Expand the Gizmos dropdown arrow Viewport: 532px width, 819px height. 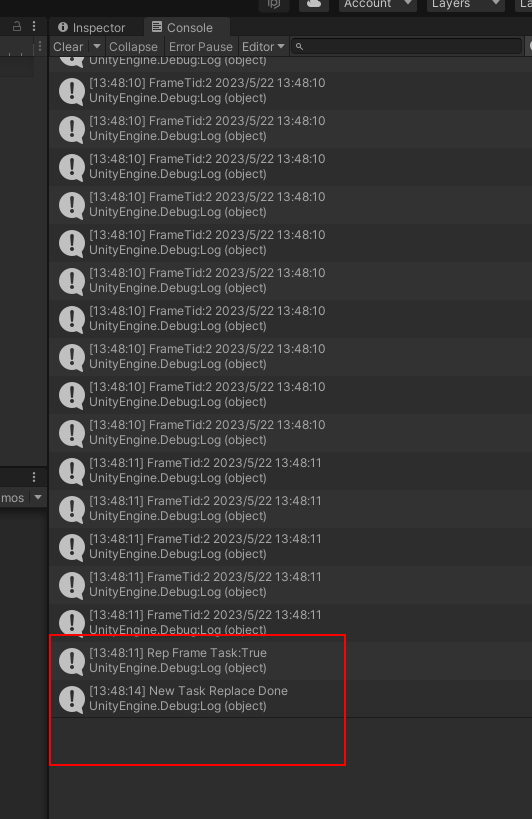(38, 497)
